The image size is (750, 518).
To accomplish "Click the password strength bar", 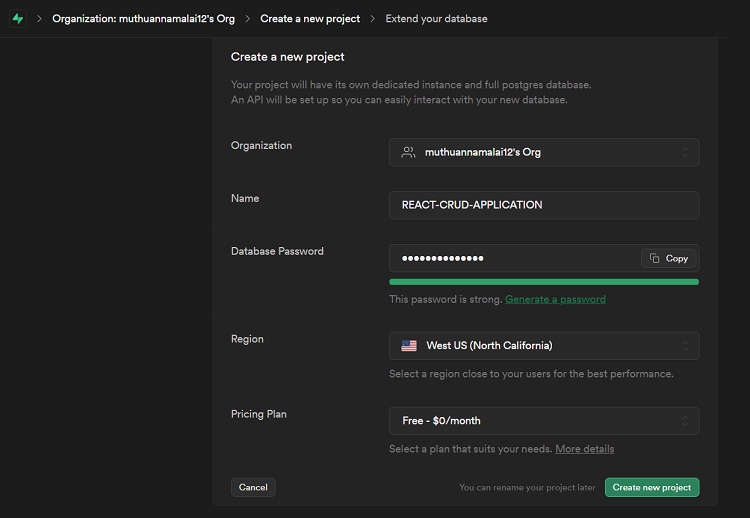I will 544,282.
